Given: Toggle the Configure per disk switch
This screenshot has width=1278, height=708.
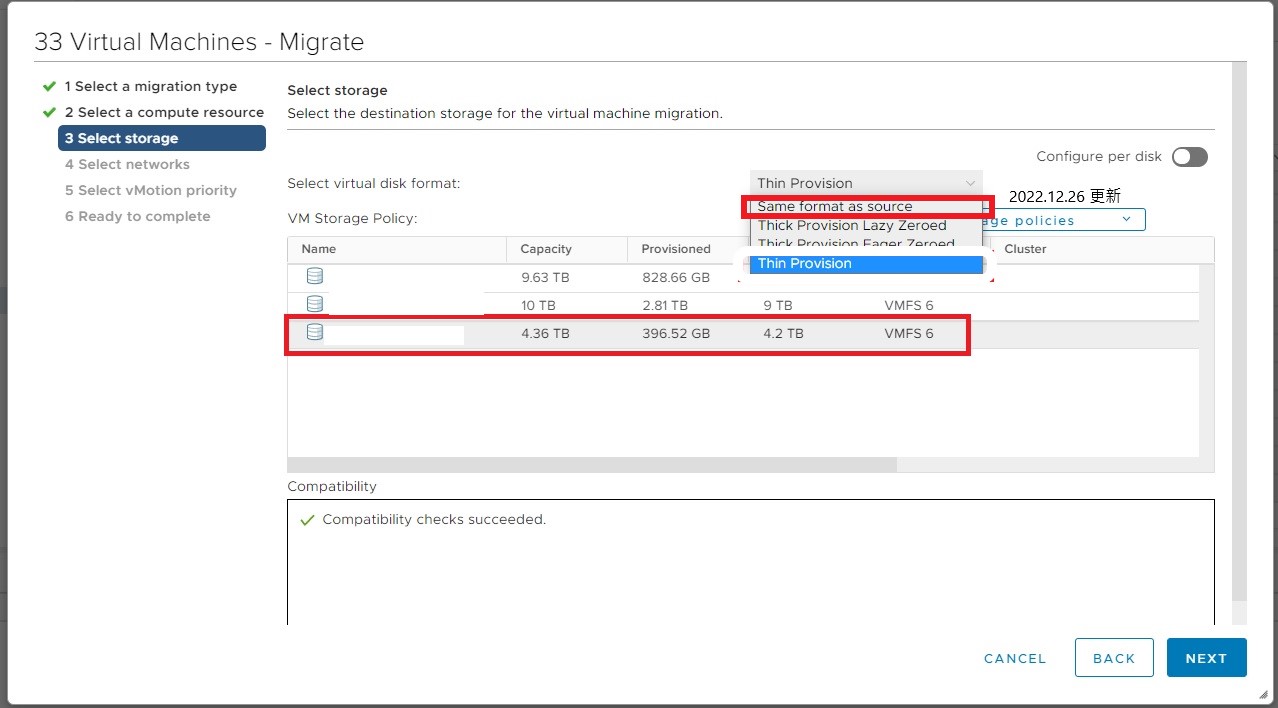Looking at the screenshot, I should click(1190, 157).
